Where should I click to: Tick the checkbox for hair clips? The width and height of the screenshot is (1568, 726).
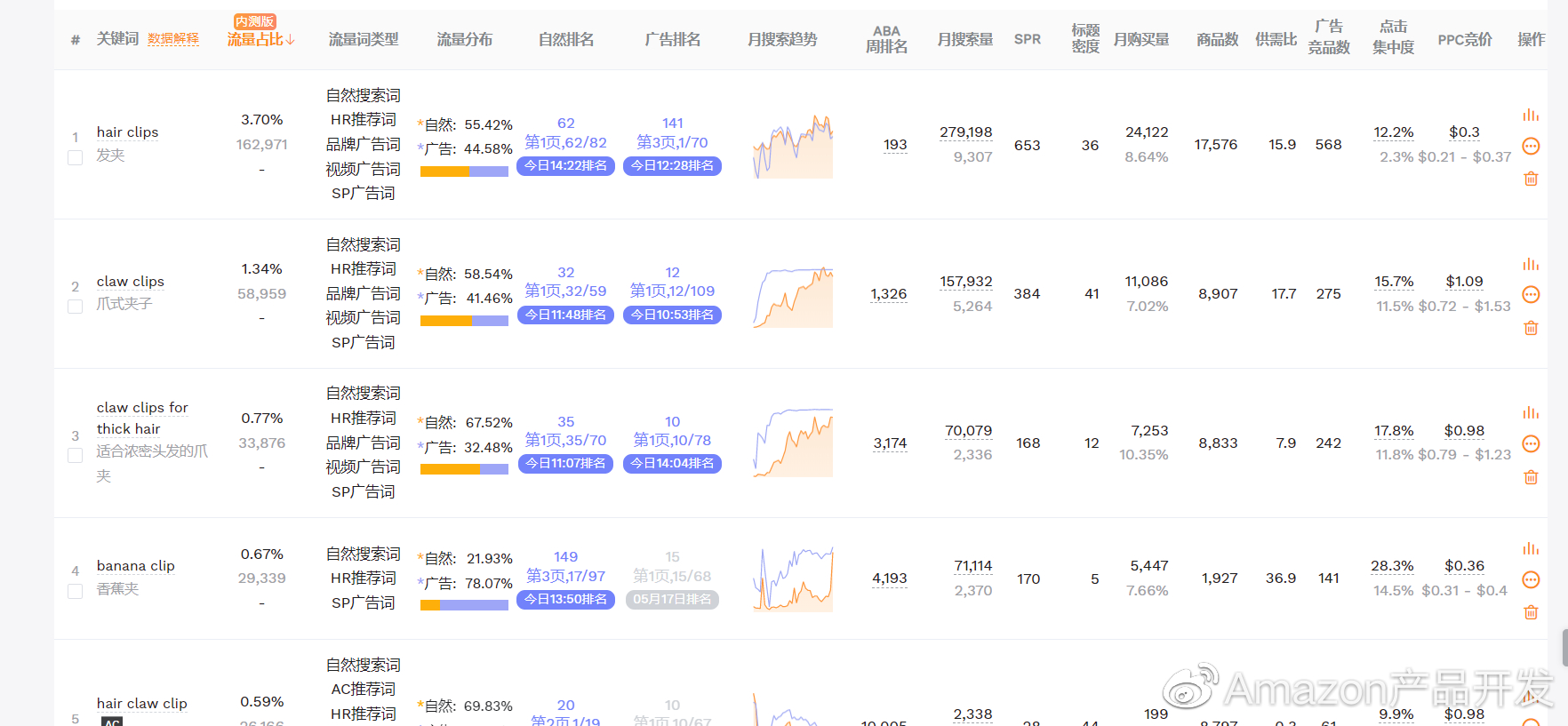coord(76,157)
